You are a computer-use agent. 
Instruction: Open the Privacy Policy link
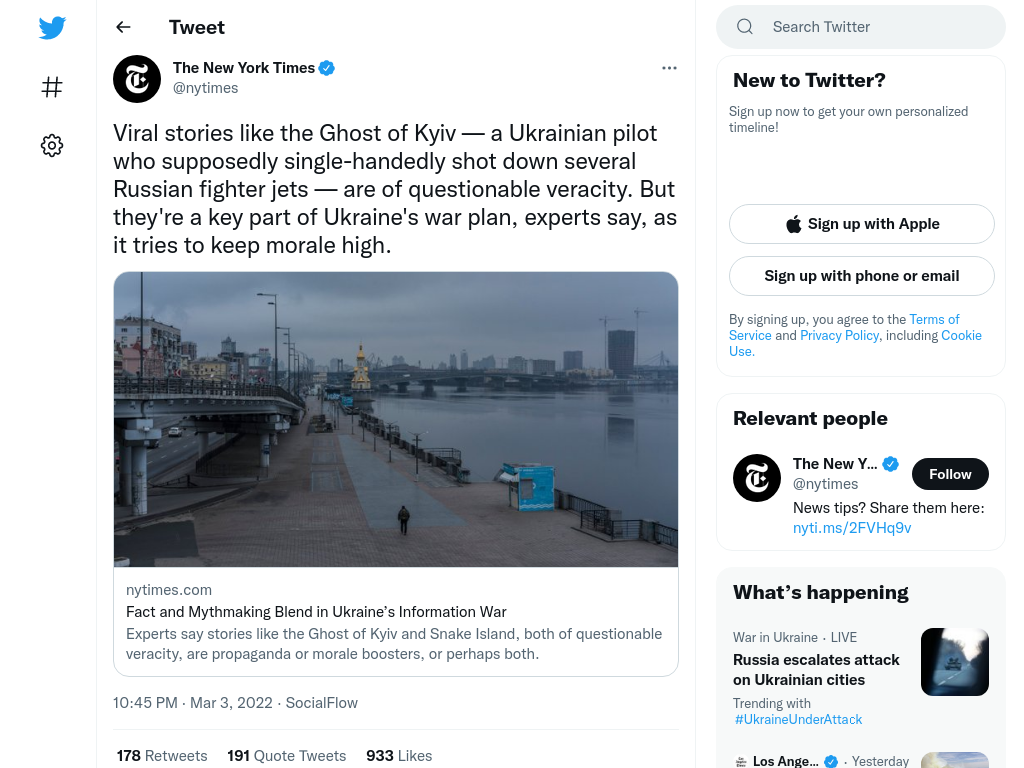839,335
